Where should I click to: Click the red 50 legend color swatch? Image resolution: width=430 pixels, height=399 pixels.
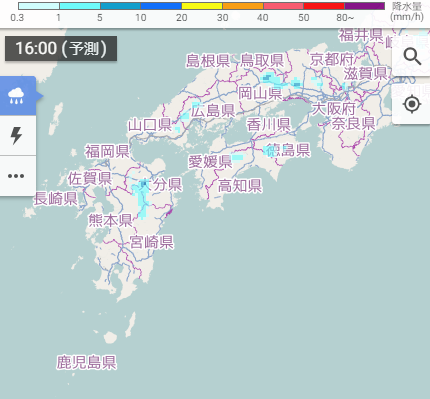(324, 6)
